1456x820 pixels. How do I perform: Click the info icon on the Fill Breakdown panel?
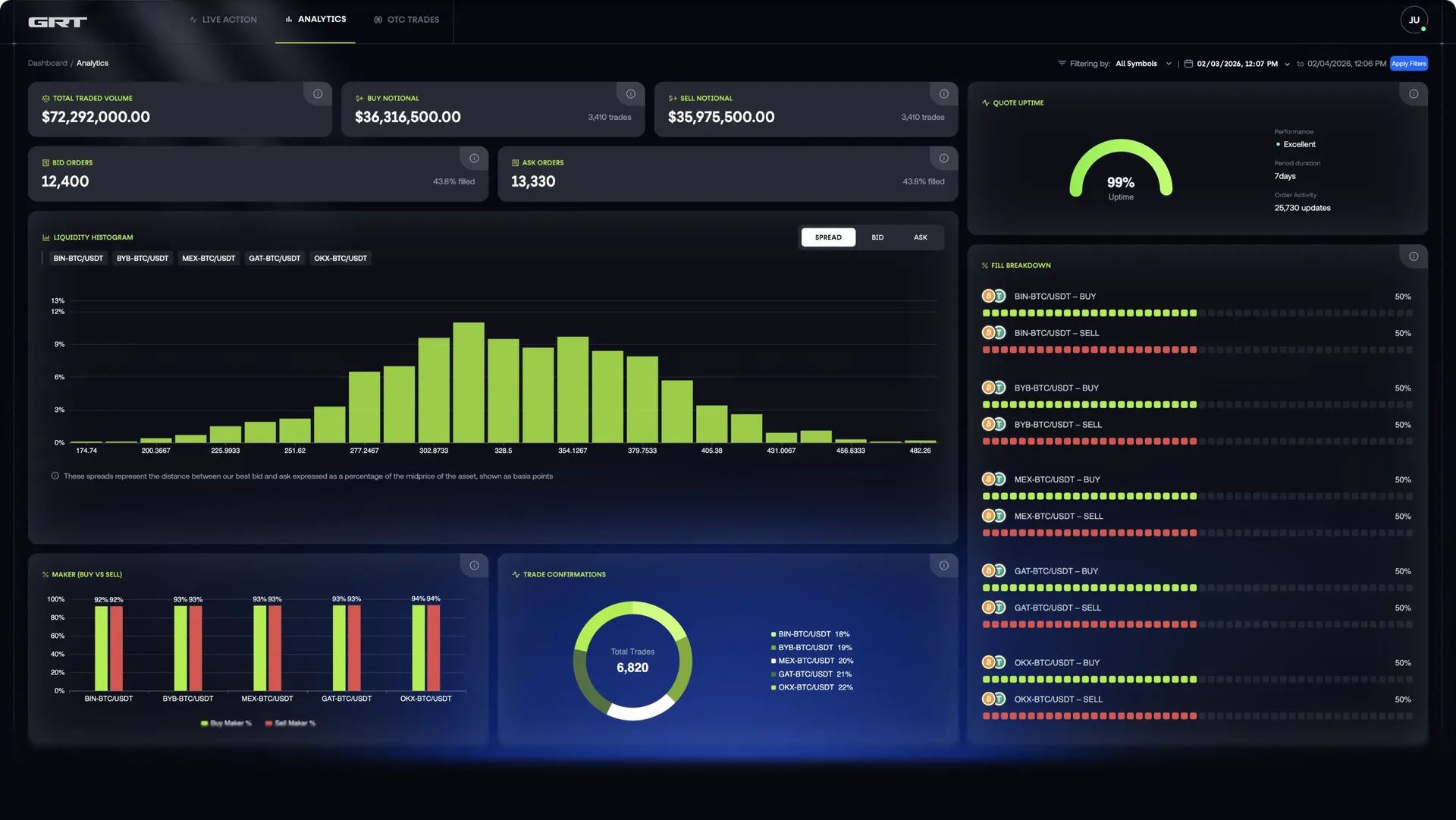(1414, 256)
